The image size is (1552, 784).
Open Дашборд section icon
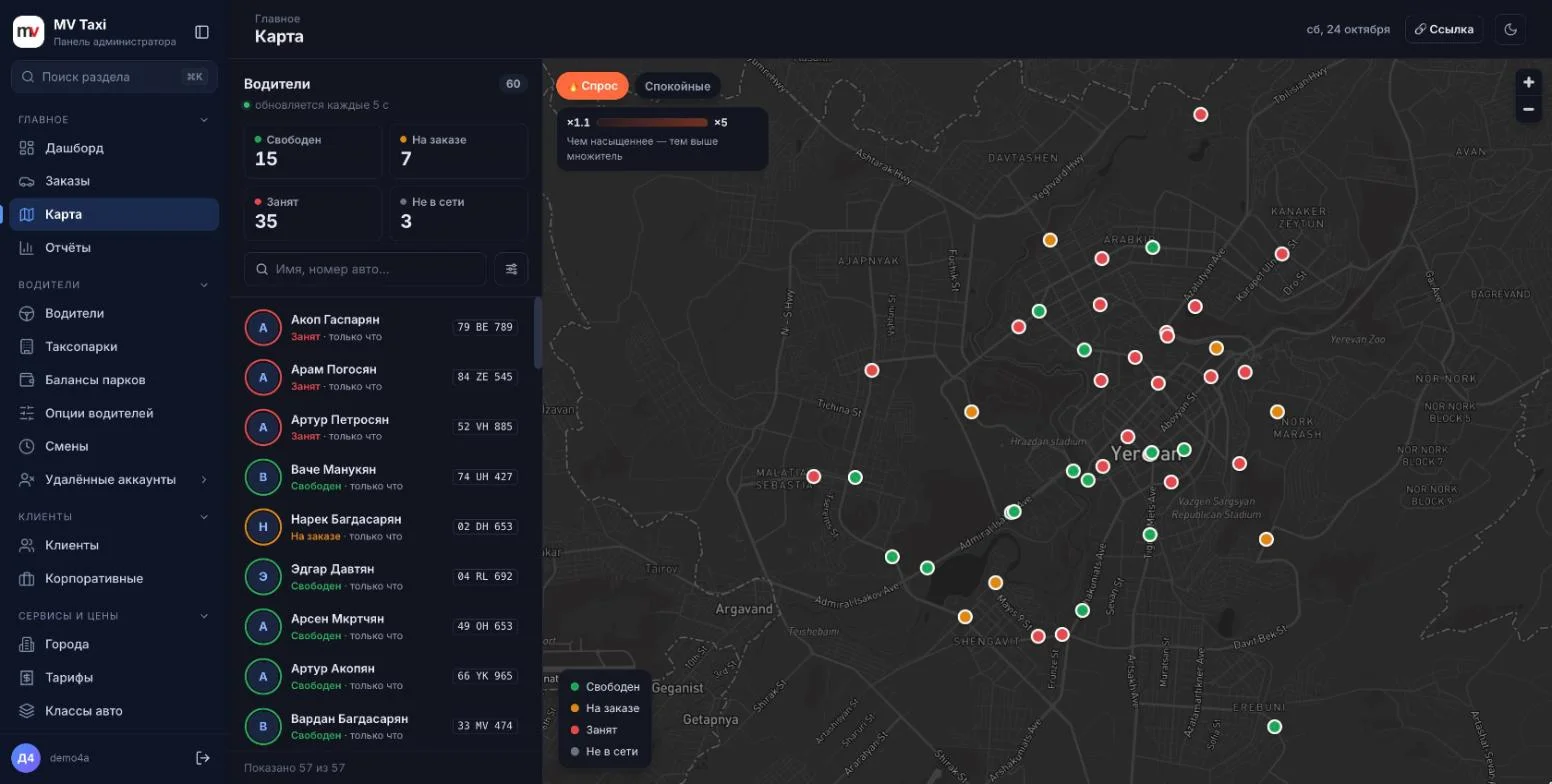point(27,148)
